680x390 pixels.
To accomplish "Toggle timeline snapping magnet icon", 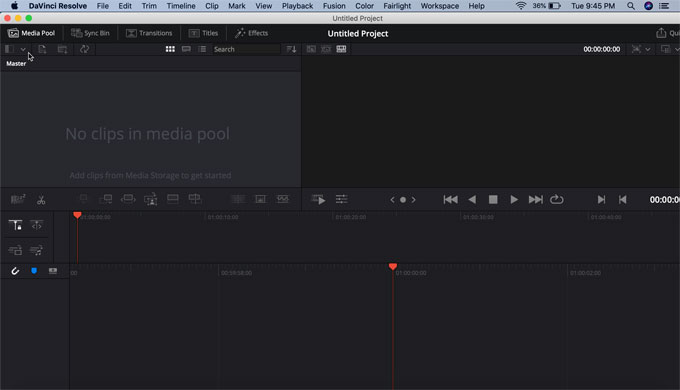I will click(x=15, y=271).
